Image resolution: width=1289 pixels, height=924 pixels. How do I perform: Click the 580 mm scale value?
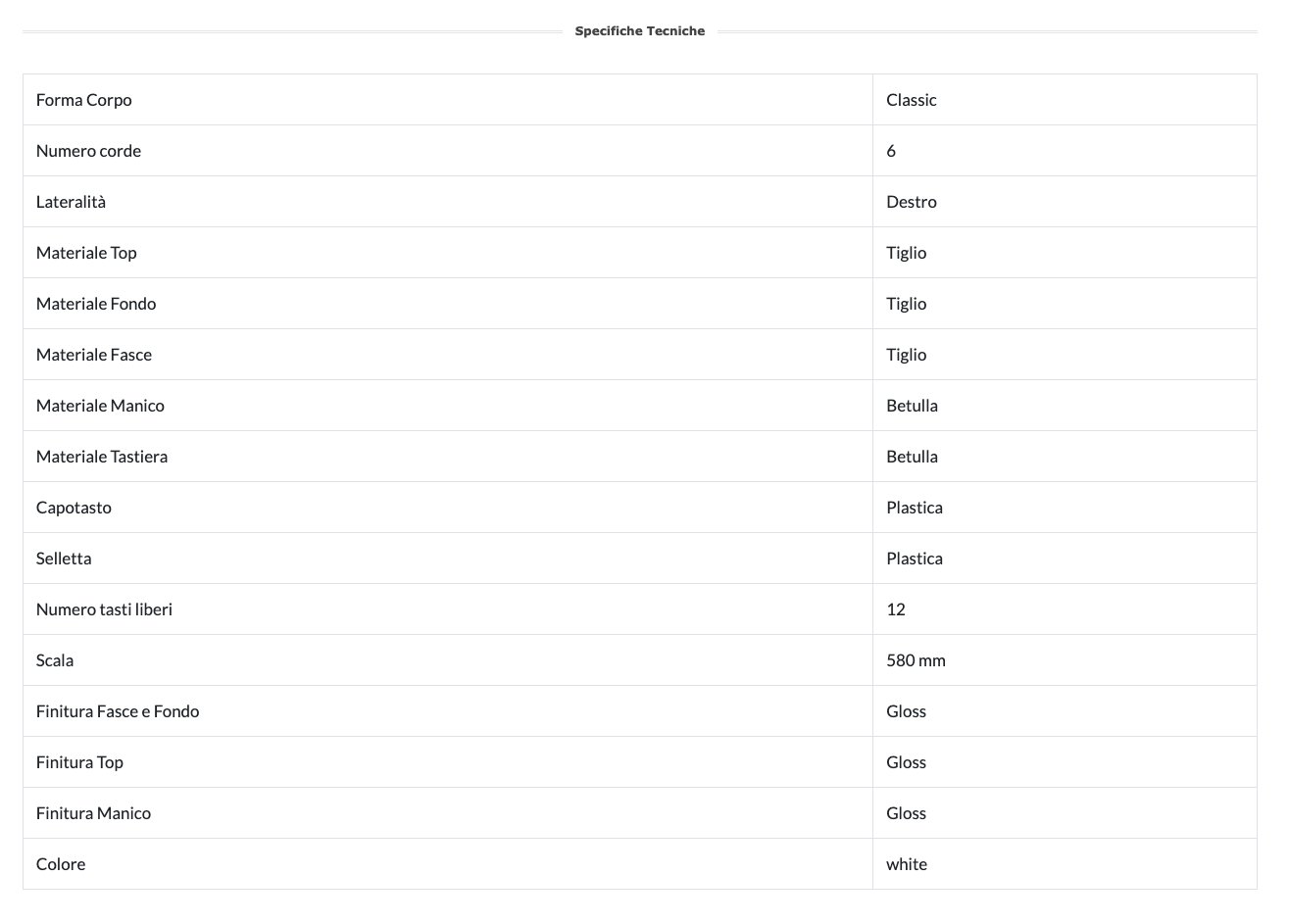click(x=916, y=660)
